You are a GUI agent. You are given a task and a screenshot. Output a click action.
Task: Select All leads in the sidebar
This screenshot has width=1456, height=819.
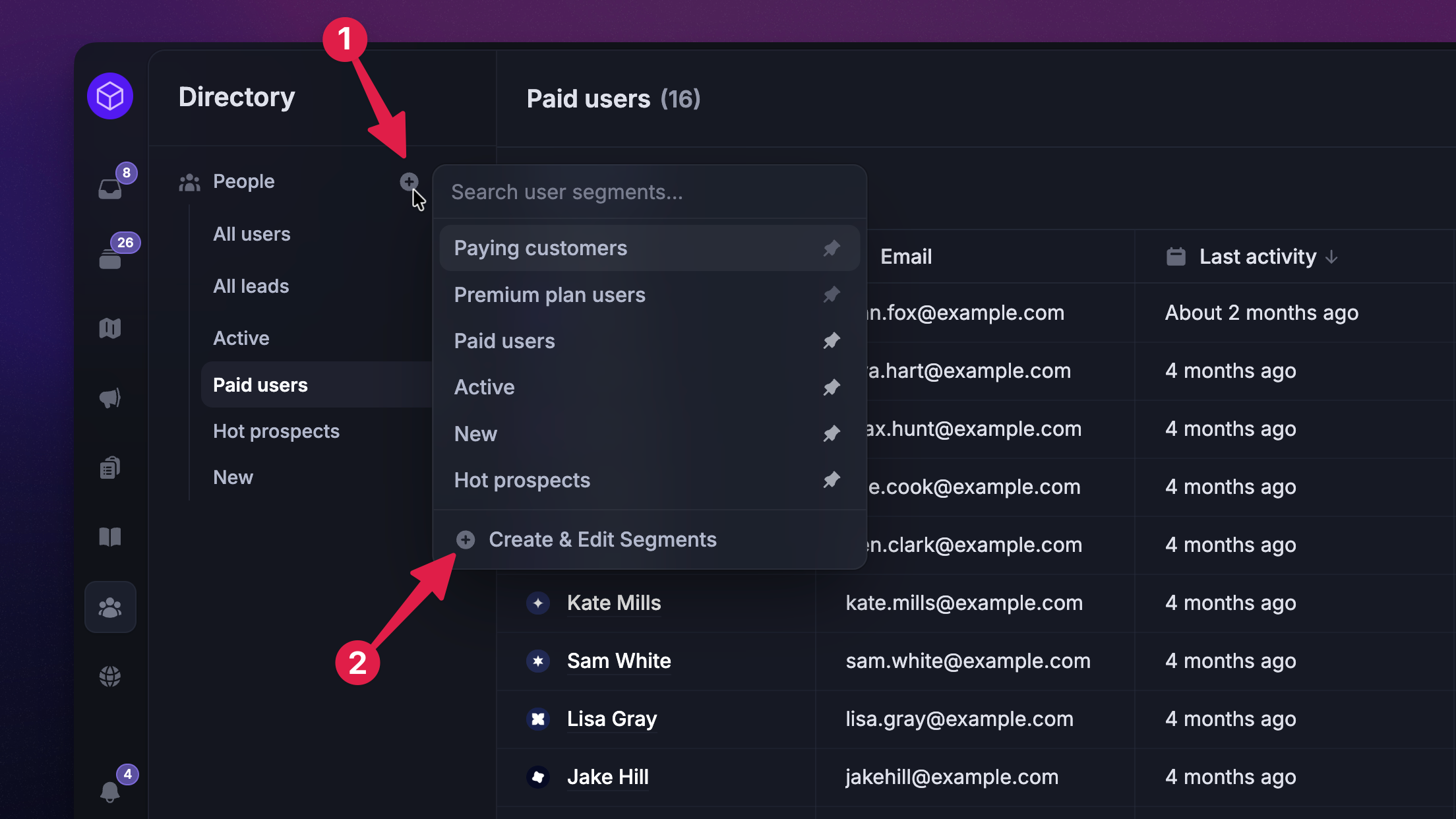251,286
